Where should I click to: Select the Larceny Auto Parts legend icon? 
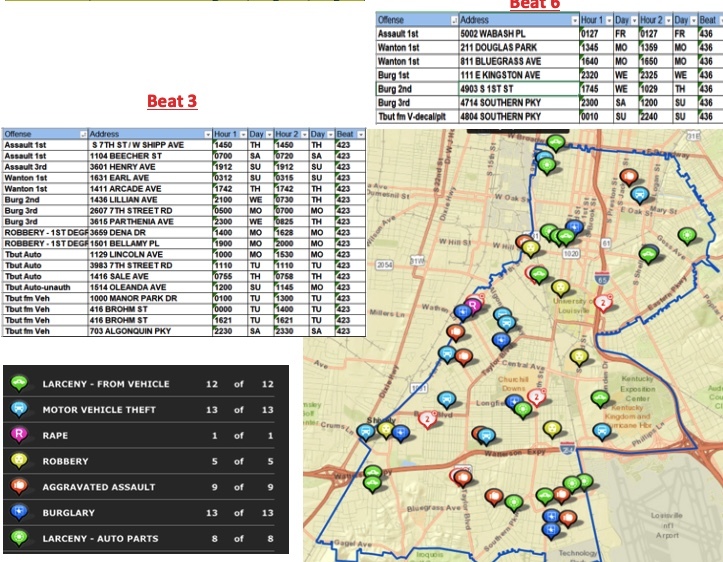coord(17,538)
